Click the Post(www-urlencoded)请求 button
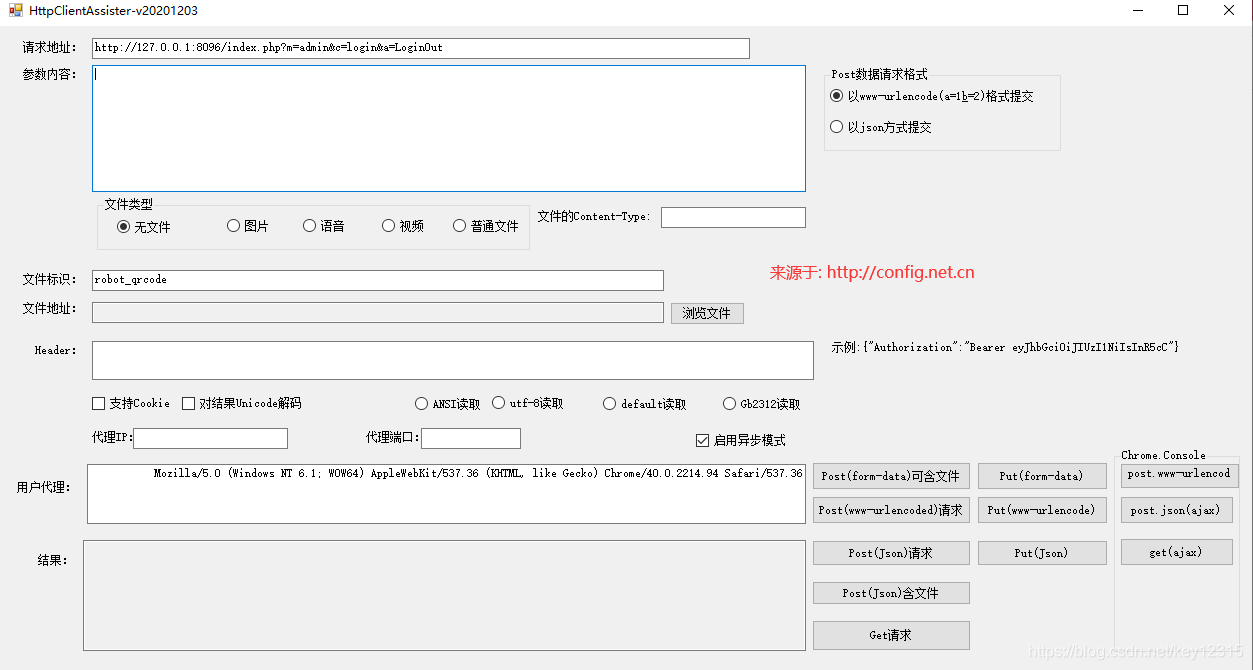This screenshot has height=670, width=1253. [x=891, y=509]
